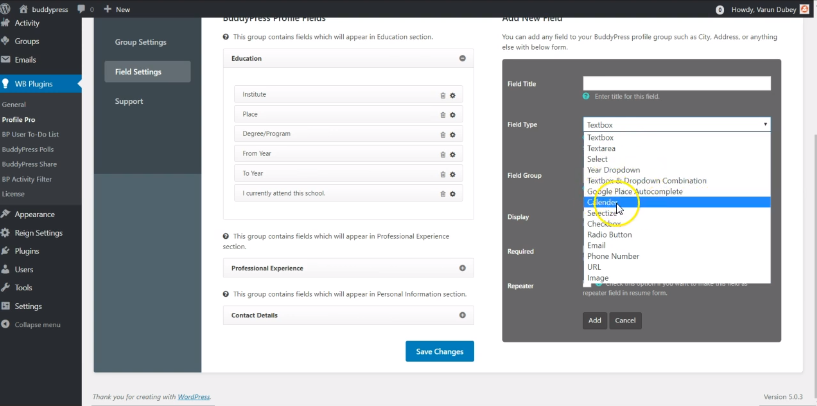Choose Radio Button field type option
The image size is (817, 406).
click(677, 235)
